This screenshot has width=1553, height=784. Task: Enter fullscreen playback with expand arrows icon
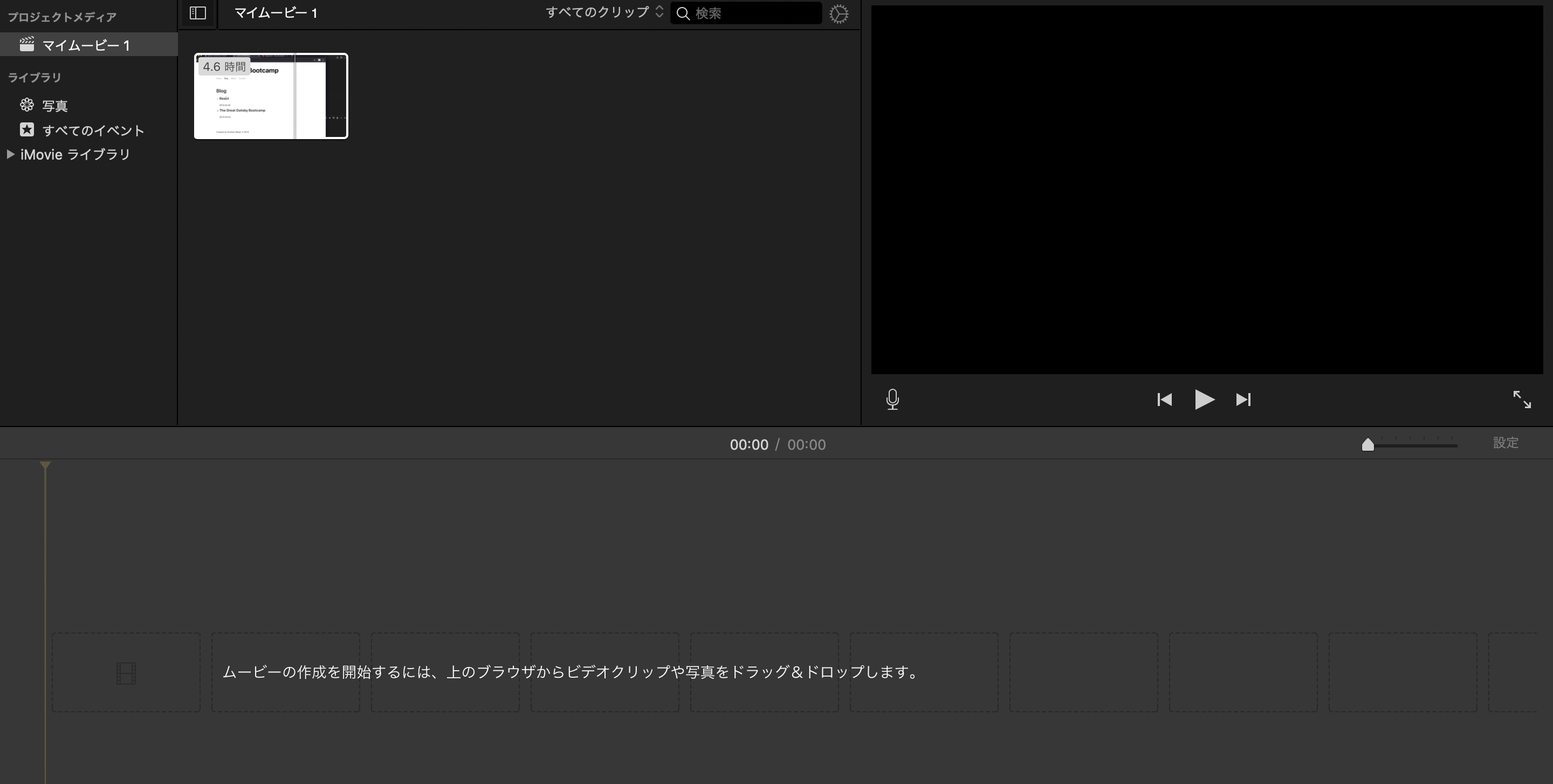[x=1522, y=400]
